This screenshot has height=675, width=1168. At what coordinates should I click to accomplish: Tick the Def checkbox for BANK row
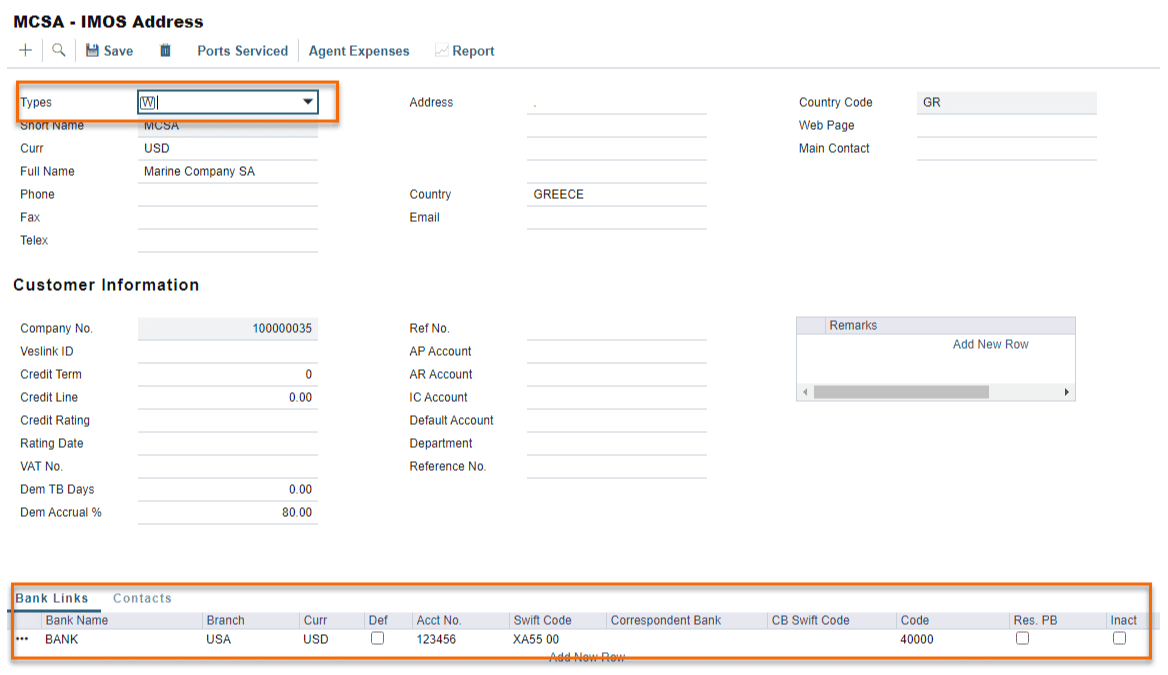[377, 638]
